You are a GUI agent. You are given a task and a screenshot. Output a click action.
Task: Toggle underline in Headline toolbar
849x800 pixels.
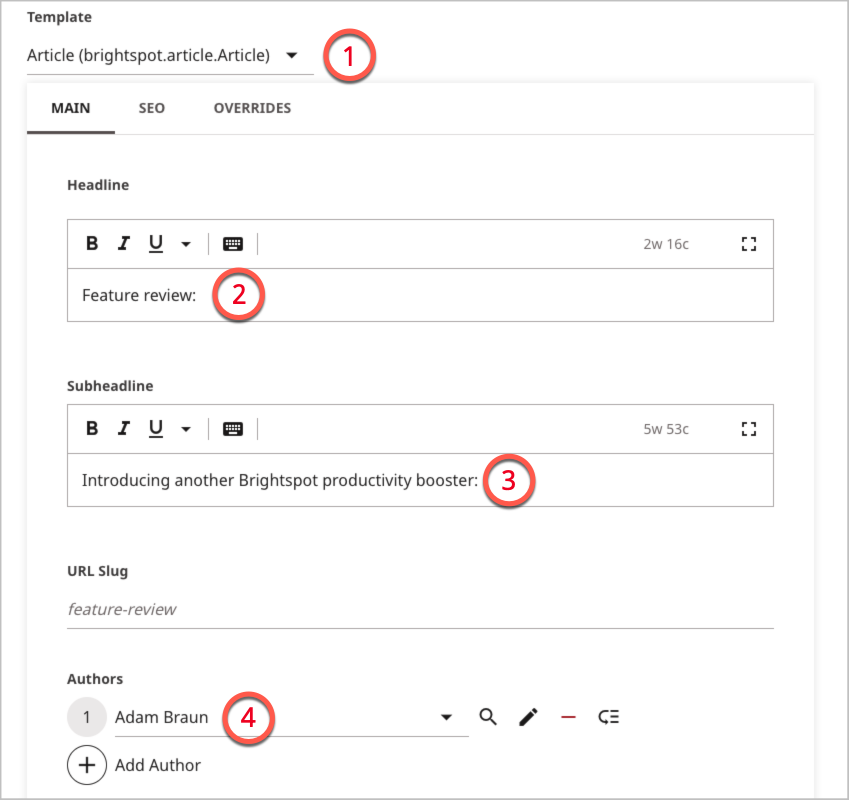coord(156,244)
